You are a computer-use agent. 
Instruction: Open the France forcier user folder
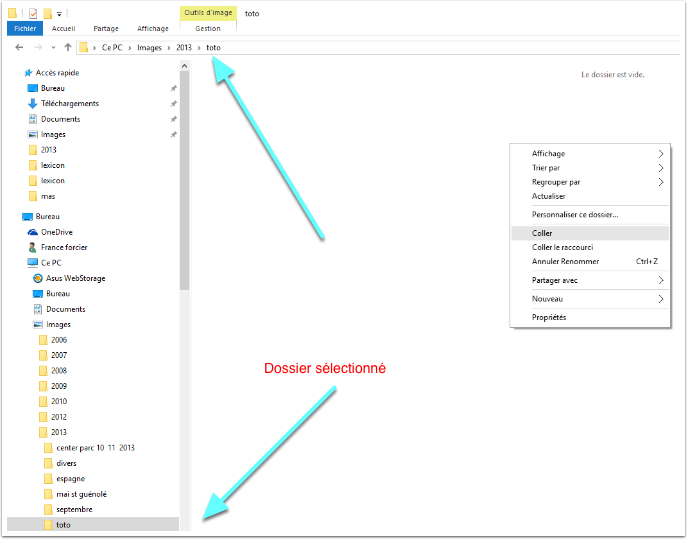[65, 247]
